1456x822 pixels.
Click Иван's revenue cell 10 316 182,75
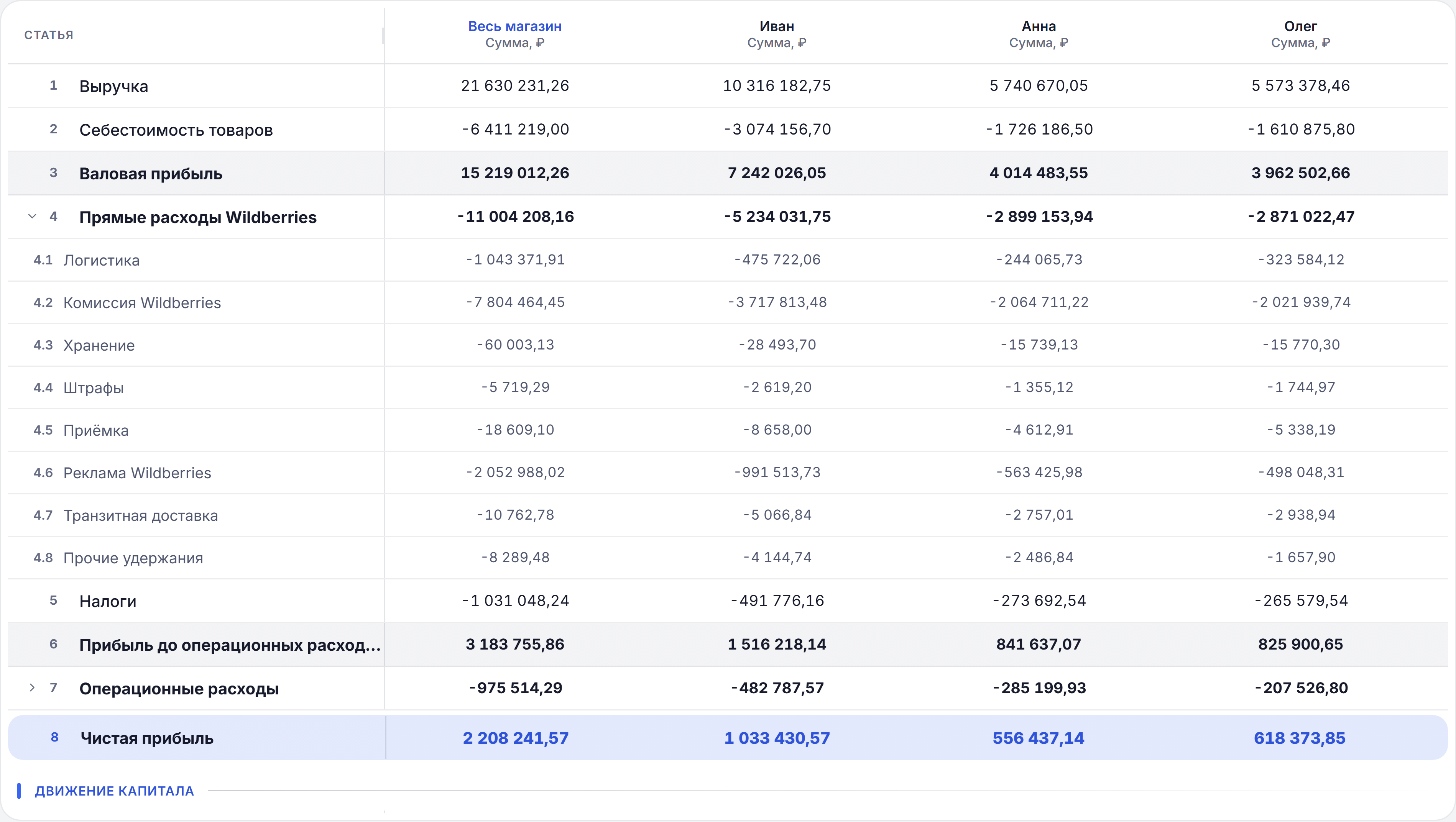pyautogui.click(x=777, y=85)
